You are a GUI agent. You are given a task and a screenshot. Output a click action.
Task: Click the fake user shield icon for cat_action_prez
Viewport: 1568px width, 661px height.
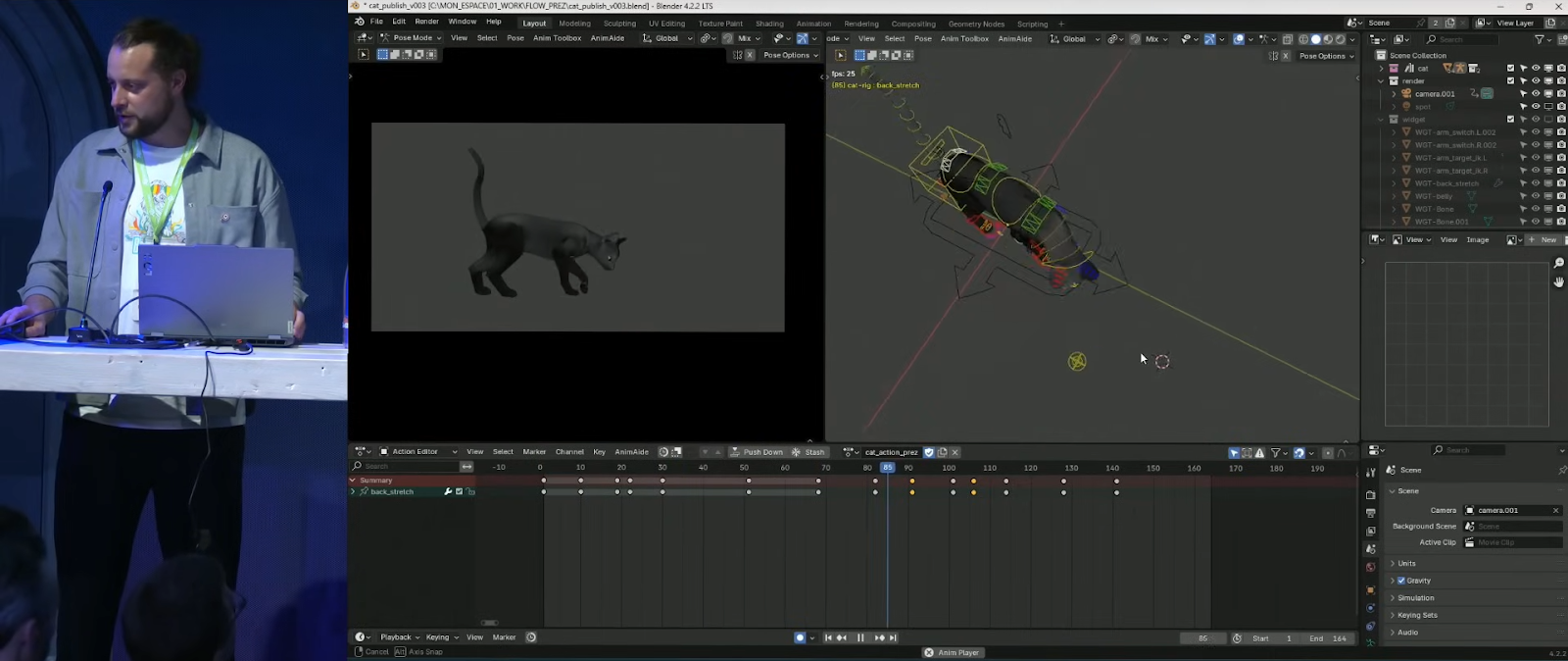point(929,452)
